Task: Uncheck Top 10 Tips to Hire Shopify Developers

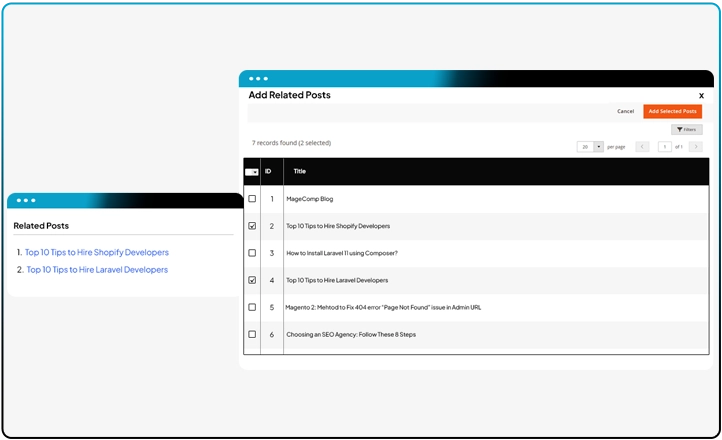Action: 252,226
